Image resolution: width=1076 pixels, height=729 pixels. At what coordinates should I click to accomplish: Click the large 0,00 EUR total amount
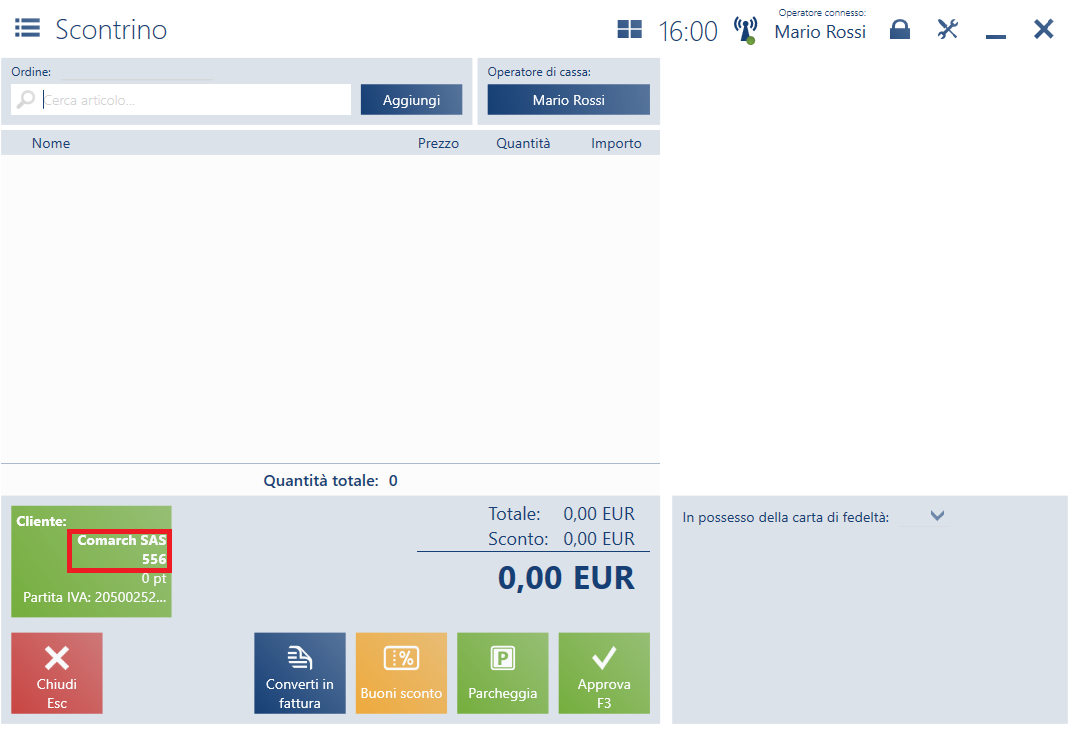pyautogui.click(x=567, y=577)
